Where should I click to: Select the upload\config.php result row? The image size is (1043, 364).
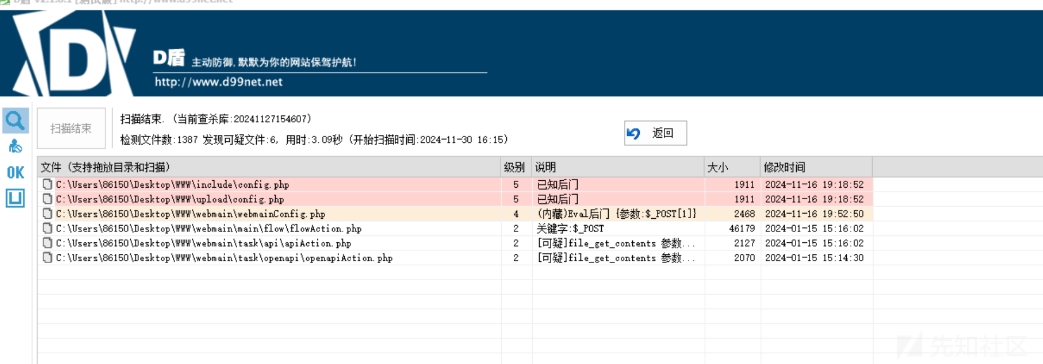pyautogui.click(x=455, y=199)
